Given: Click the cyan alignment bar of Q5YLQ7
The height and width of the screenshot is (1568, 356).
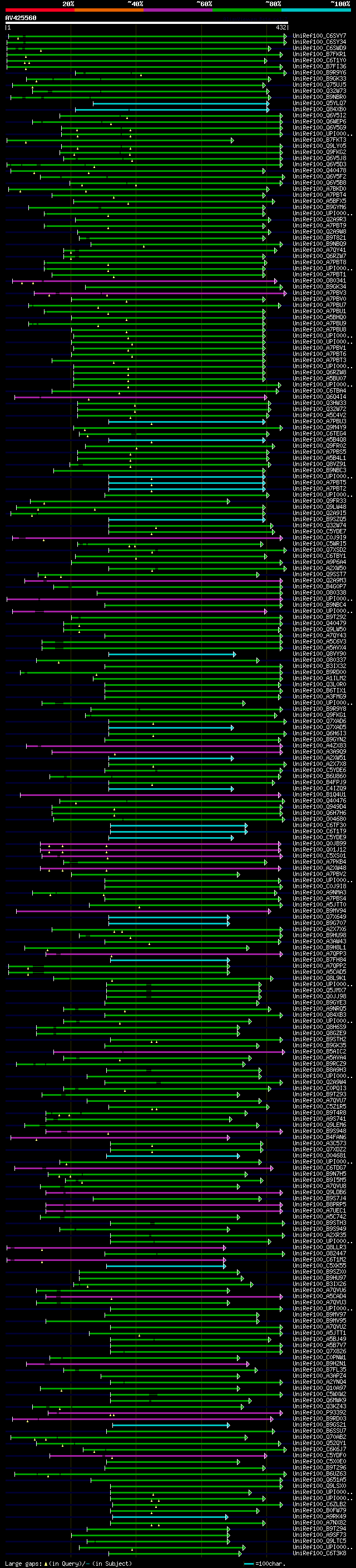Looking at the screenshot, I should click(181, 104).
